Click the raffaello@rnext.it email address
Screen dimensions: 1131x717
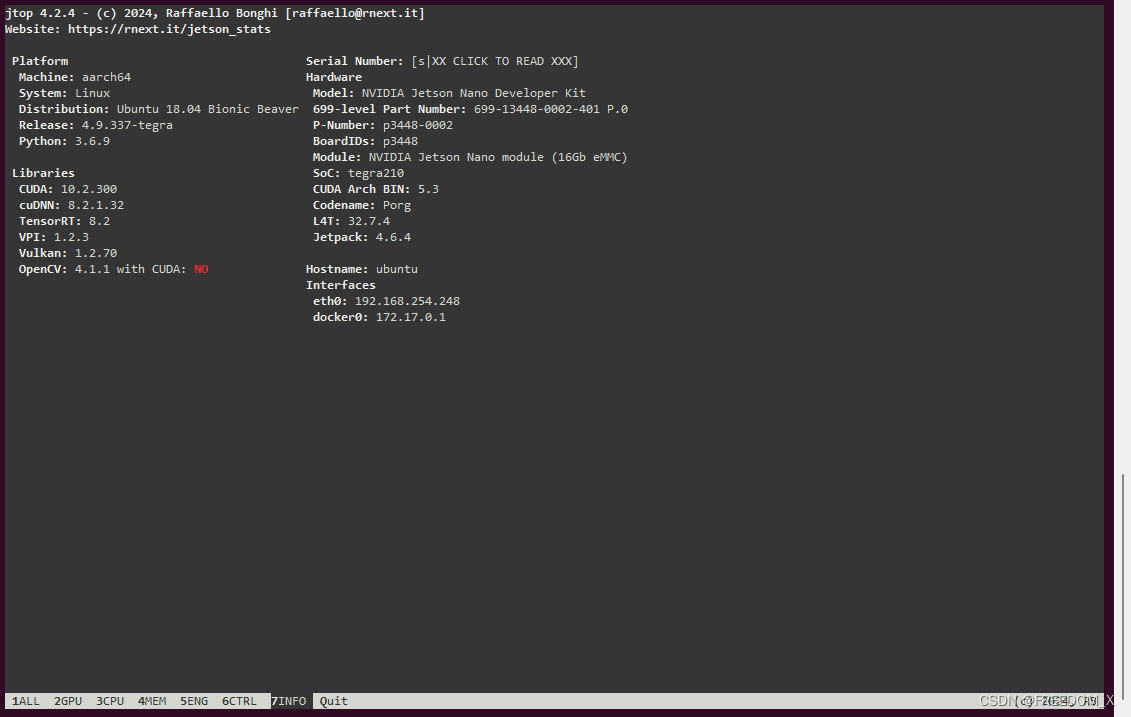[355, 13]
